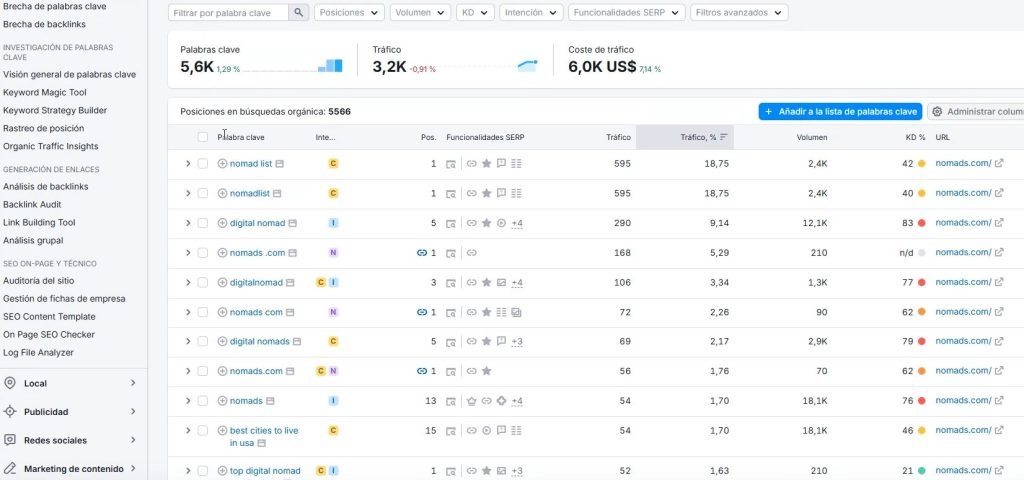Check the box for nomad list row
The image size is (1024, 480).
(202, 163)
